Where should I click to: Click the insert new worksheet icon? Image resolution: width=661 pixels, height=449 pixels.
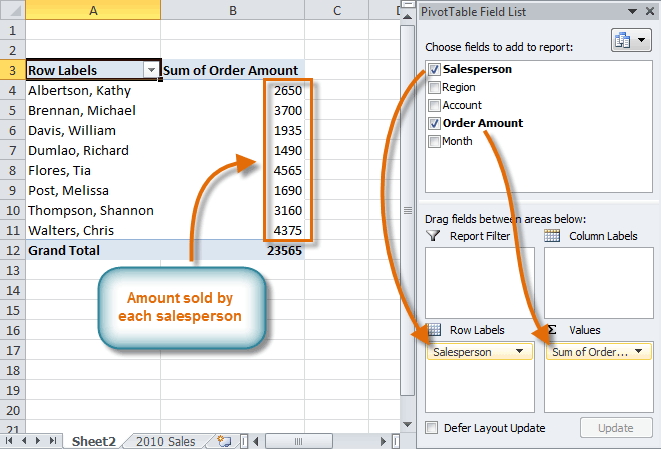point(223,440)
